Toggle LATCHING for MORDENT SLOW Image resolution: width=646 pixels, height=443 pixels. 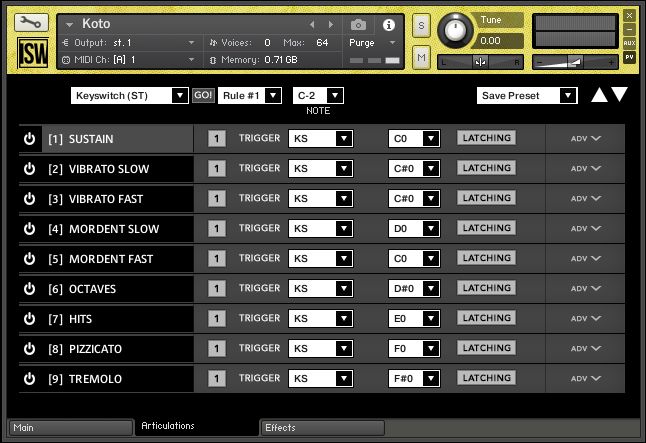tap(486, 228)
